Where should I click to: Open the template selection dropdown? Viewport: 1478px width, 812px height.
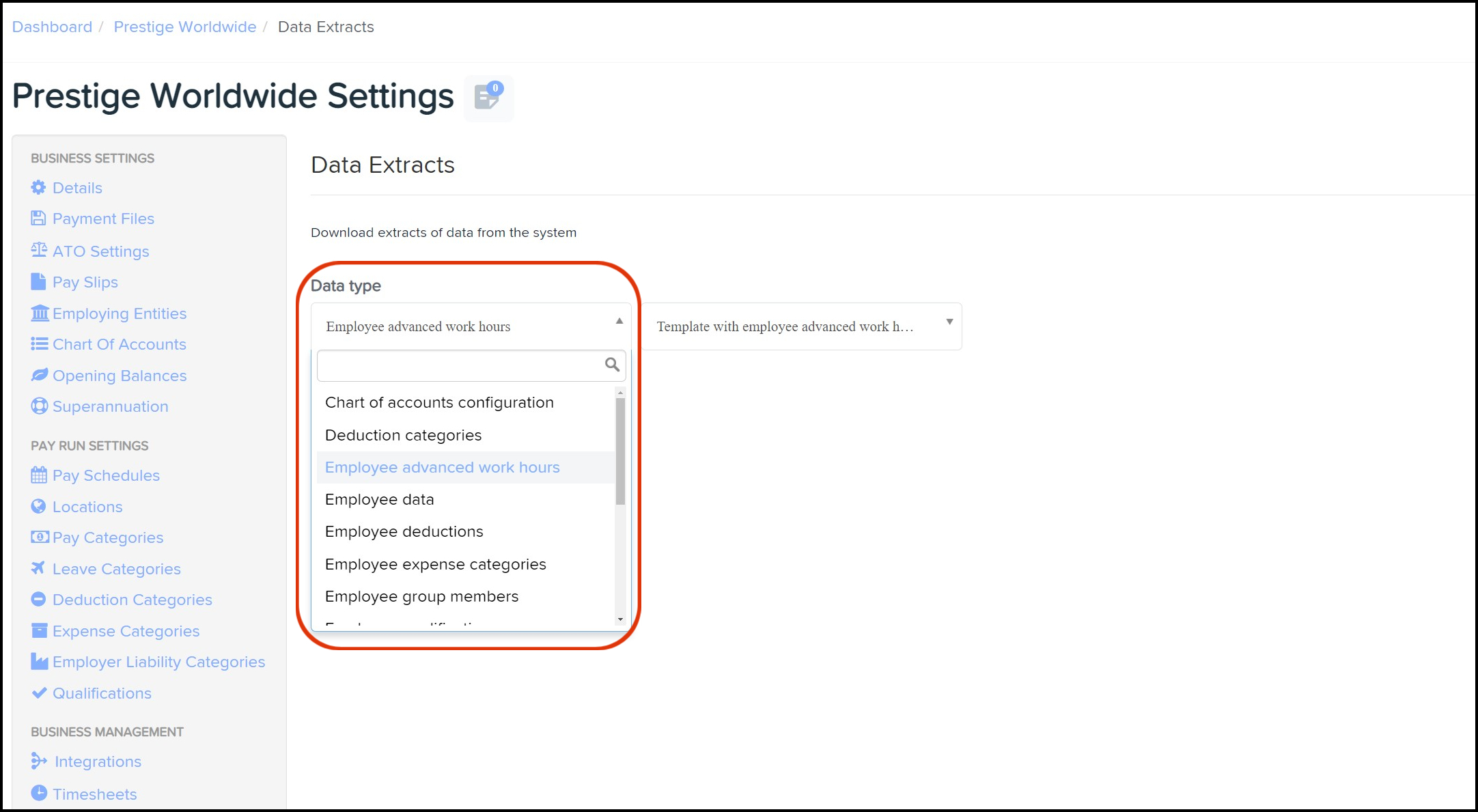[802, 326]
